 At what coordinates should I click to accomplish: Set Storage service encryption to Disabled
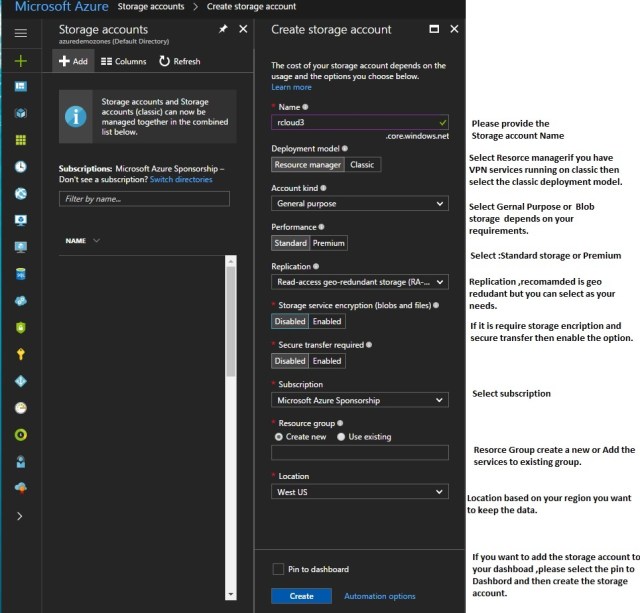290,322
